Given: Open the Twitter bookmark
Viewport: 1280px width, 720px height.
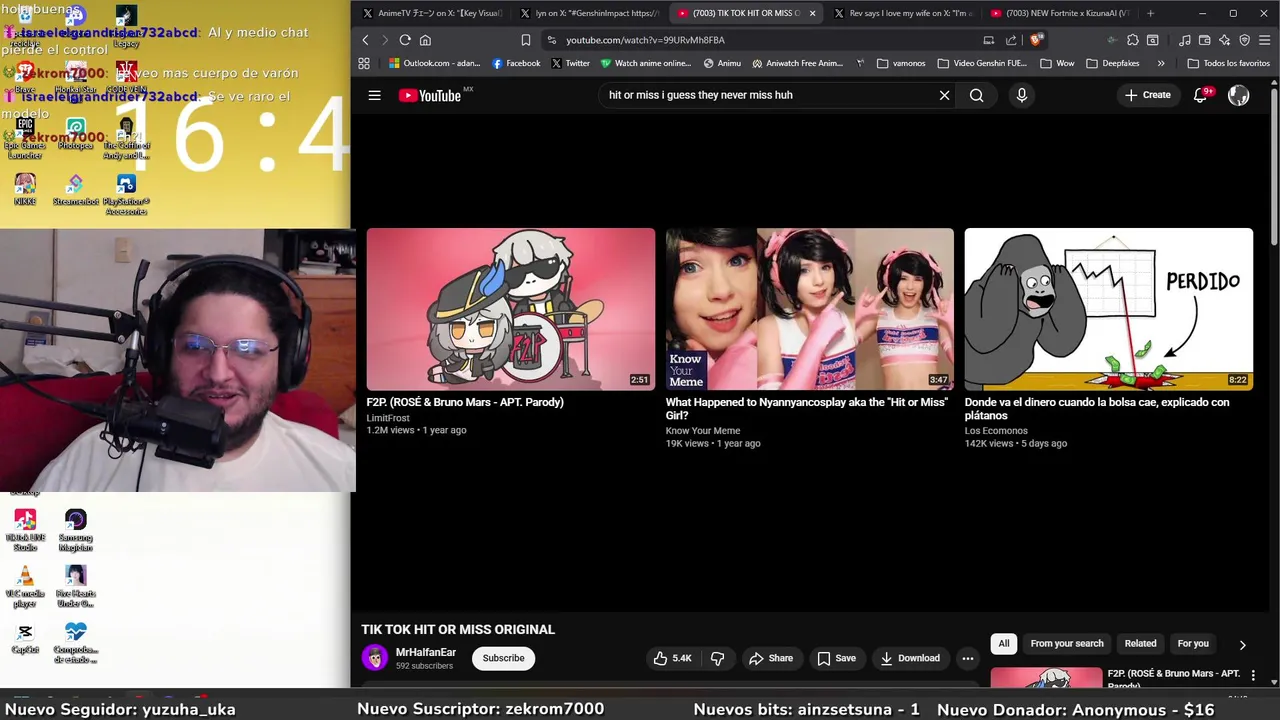Looking at the screenshot, I should [x=571, y=63].
